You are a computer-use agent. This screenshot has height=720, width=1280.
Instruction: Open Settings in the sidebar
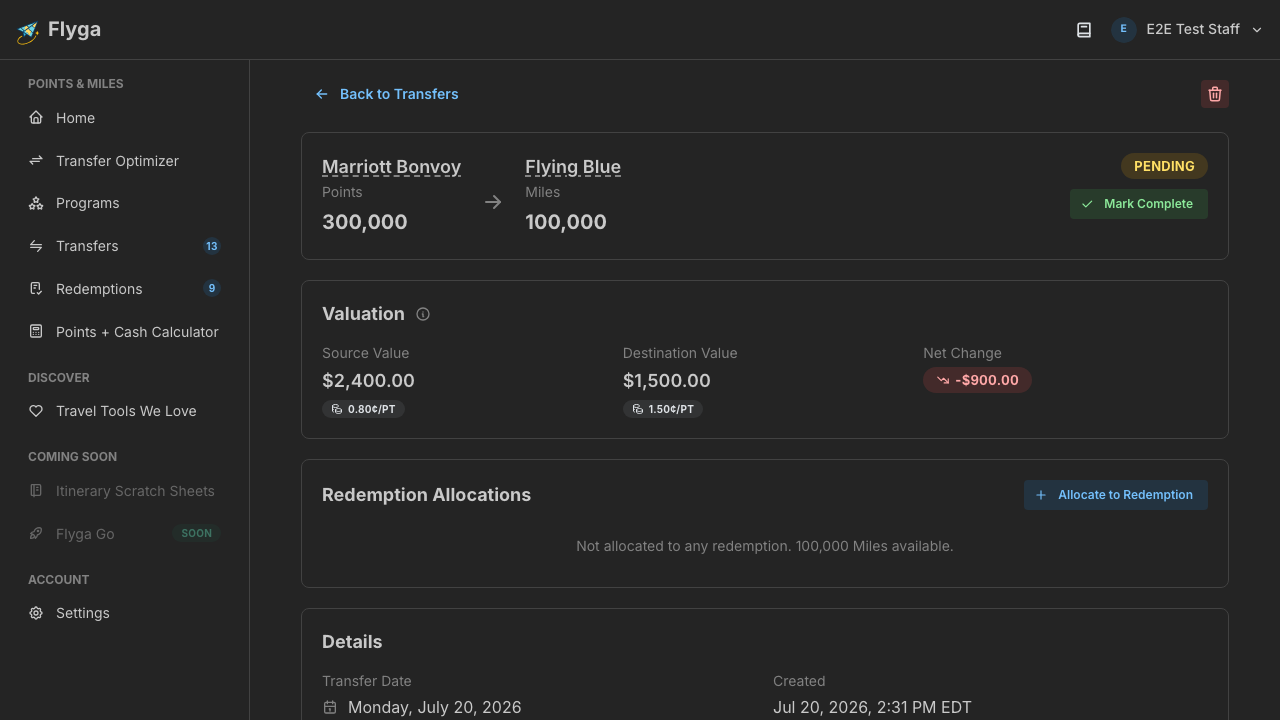click(124, 613)
